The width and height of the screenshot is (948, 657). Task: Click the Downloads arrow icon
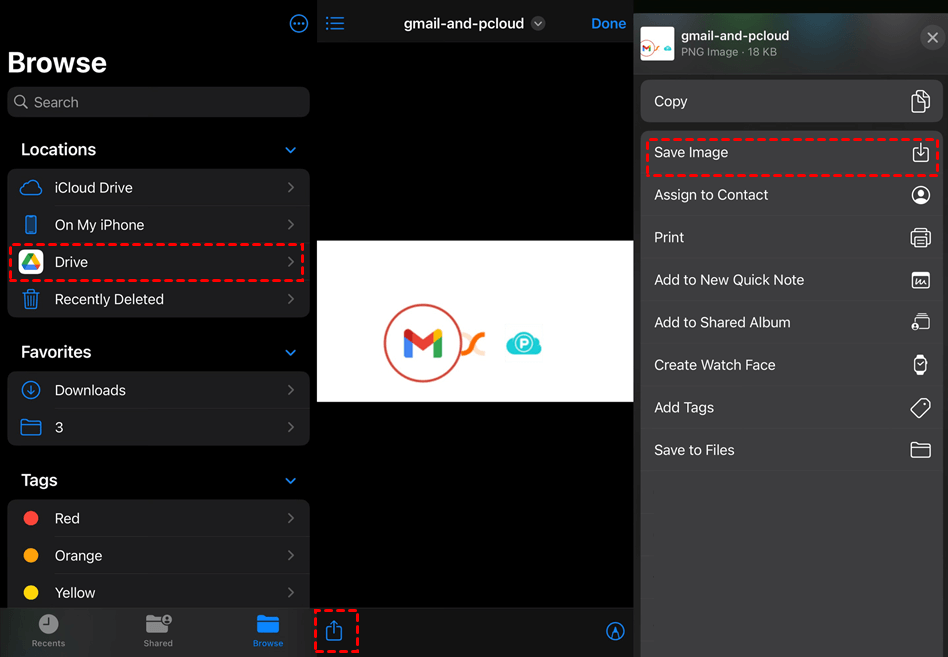[31, 390]
